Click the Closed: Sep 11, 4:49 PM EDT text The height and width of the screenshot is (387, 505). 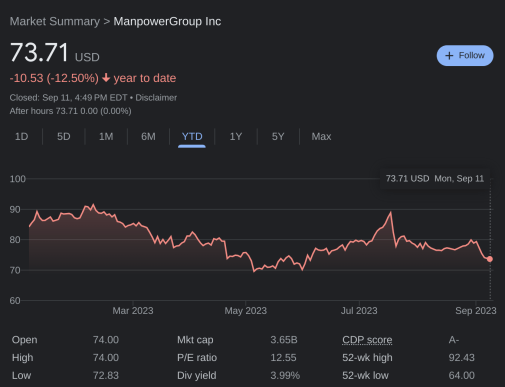pyautogui.click(x=68, y=98)
